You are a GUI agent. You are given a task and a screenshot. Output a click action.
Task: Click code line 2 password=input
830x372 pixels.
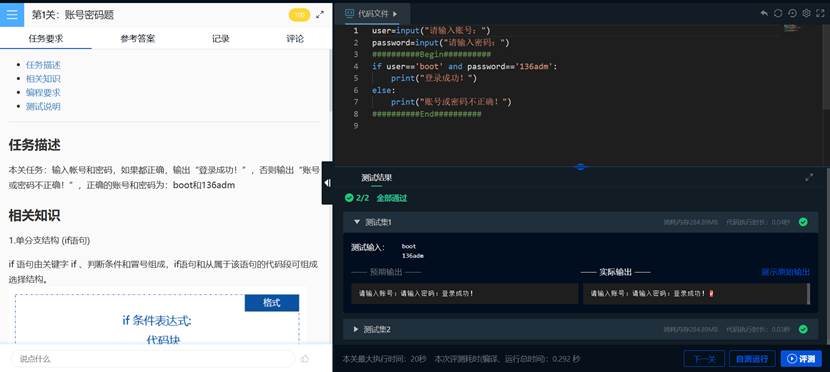click(440, 43)
